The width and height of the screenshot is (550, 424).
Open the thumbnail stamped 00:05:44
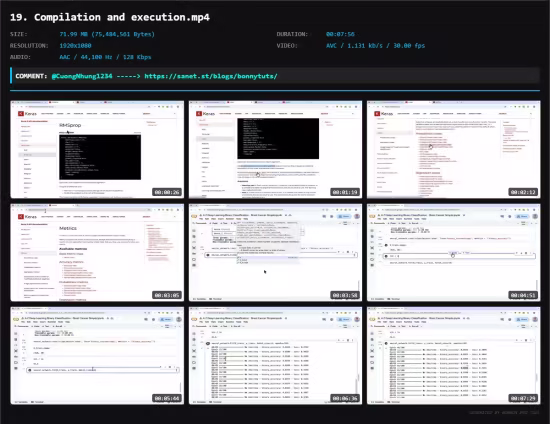point(97,356)
